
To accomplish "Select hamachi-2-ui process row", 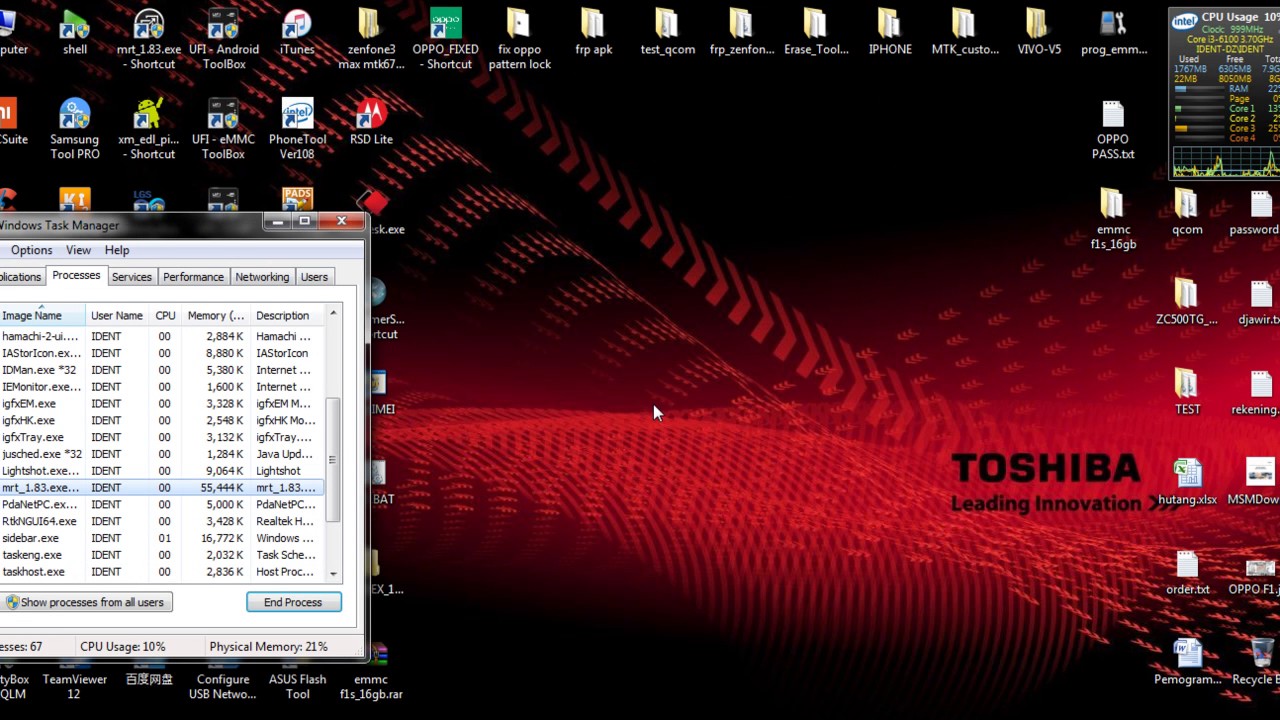I will [162, 336].
